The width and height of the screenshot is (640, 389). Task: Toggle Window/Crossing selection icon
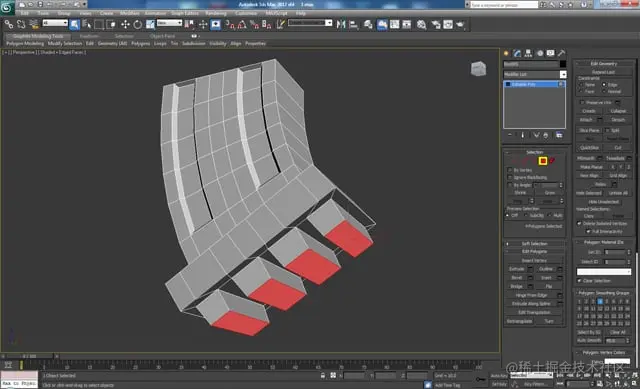tap(111, 24)
